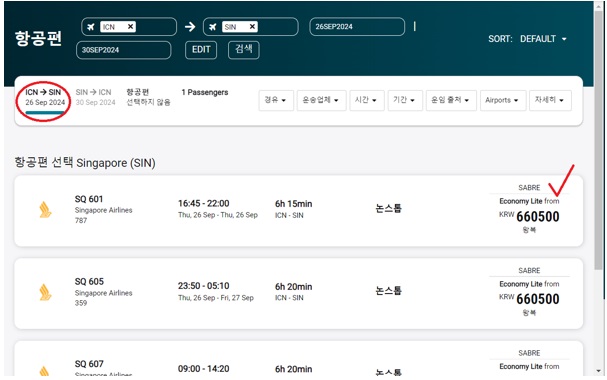This screenshot has width=607, height=380.
Task: Click the 항공편 선택하지 않음 summary tab
Action: pos(148,97)
